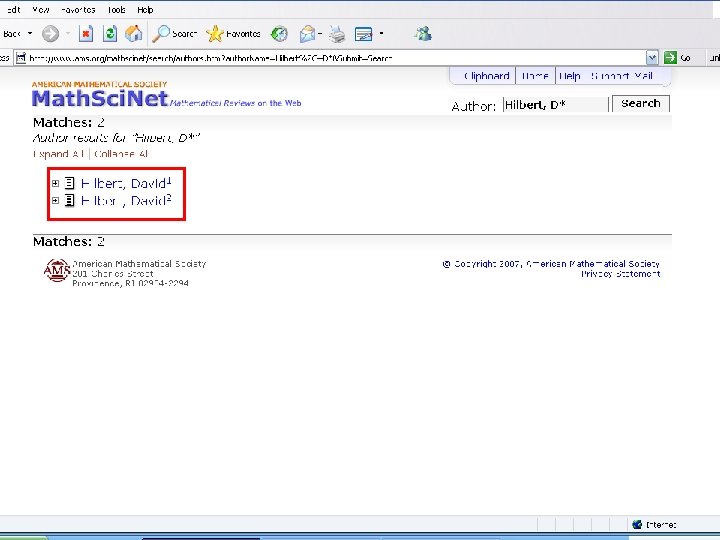Refresh the page using green arrows icon
Viewport: 720px width, 540px height.
tap(110, 34)
